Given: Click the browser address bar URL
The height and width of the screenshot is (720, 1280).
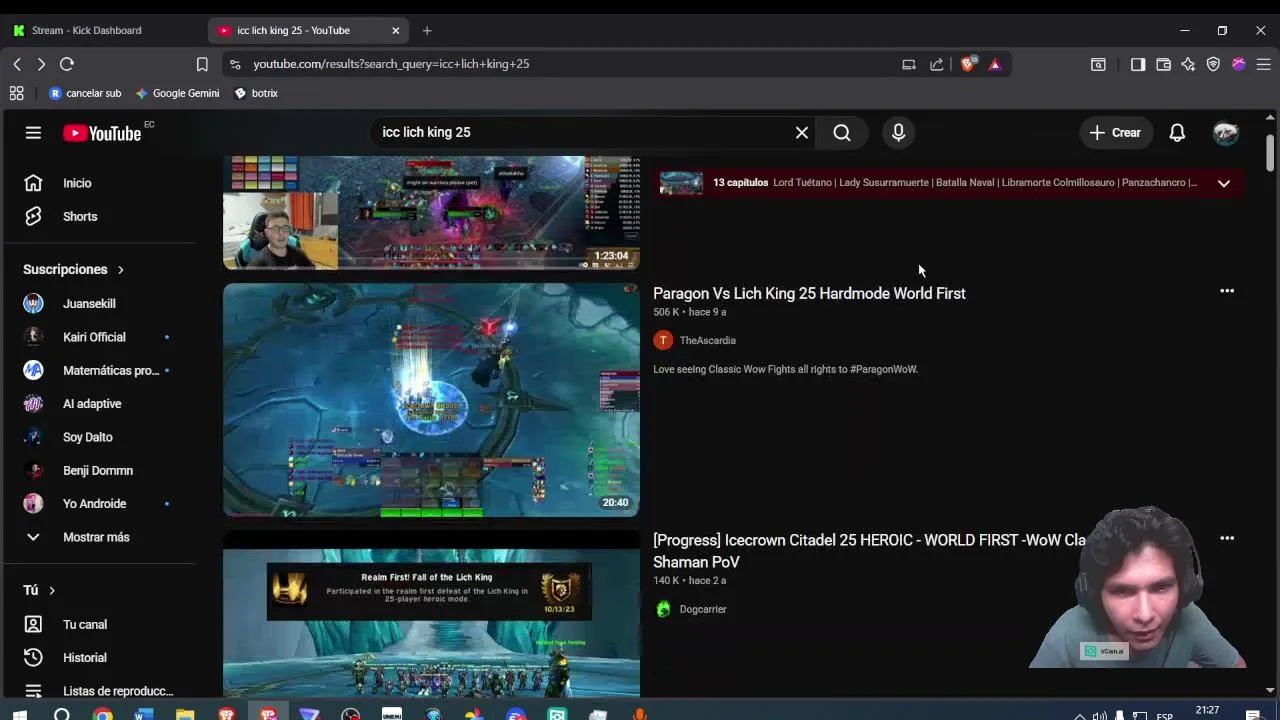Looking at the screenshot, I should pyautogui.click(x=391, y=64).
